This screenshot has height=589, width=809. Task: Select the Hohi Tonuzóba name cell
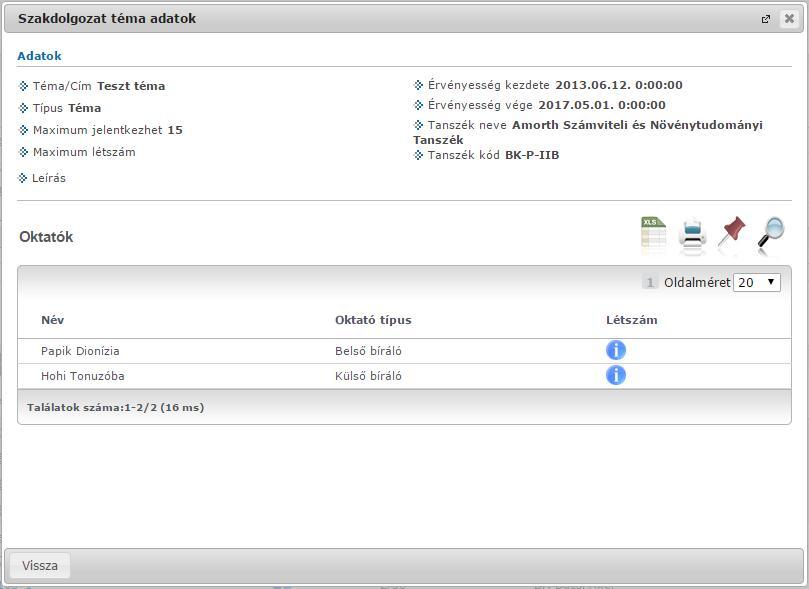point(83,376)
